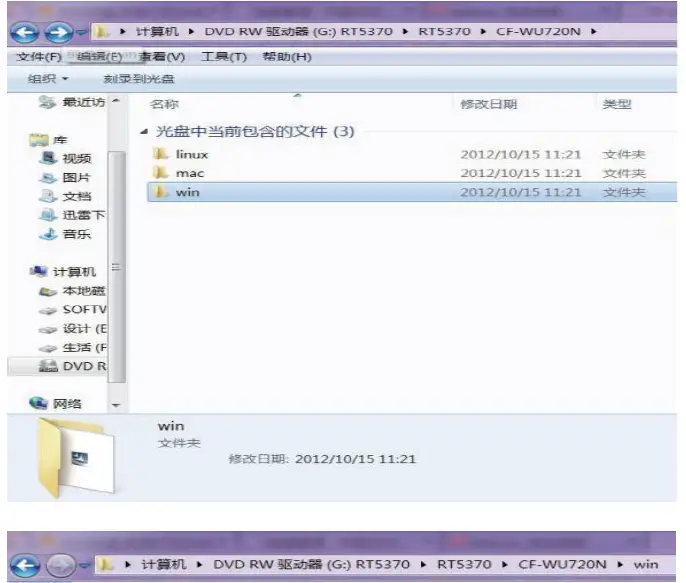The height and width of the screenshot is (583, 686).
Task: Click 视频 library icon in sidebar
Action: tap(48, 158)
